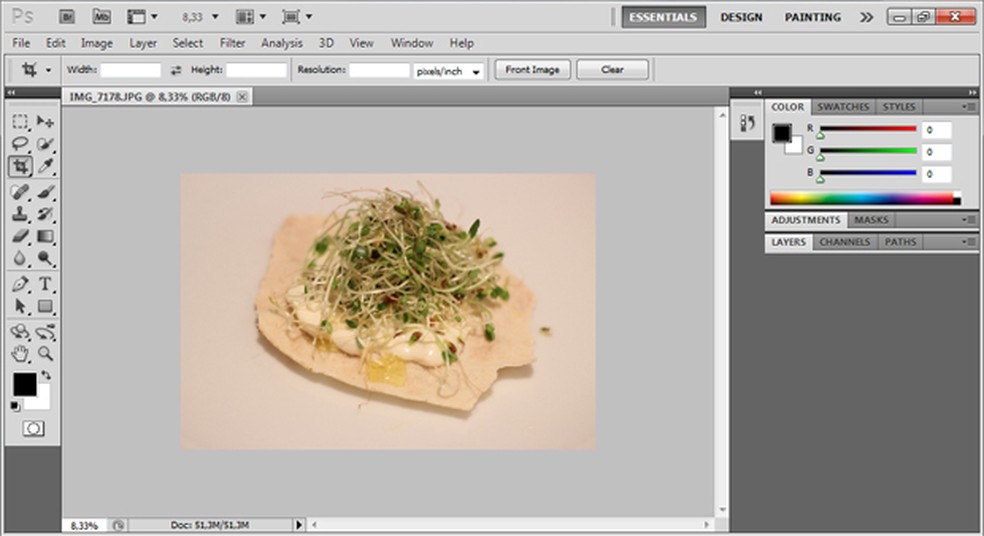Click the Width input field
Image resolution: width=984 pixels, height=536 pixels.
tap(130, 70)
